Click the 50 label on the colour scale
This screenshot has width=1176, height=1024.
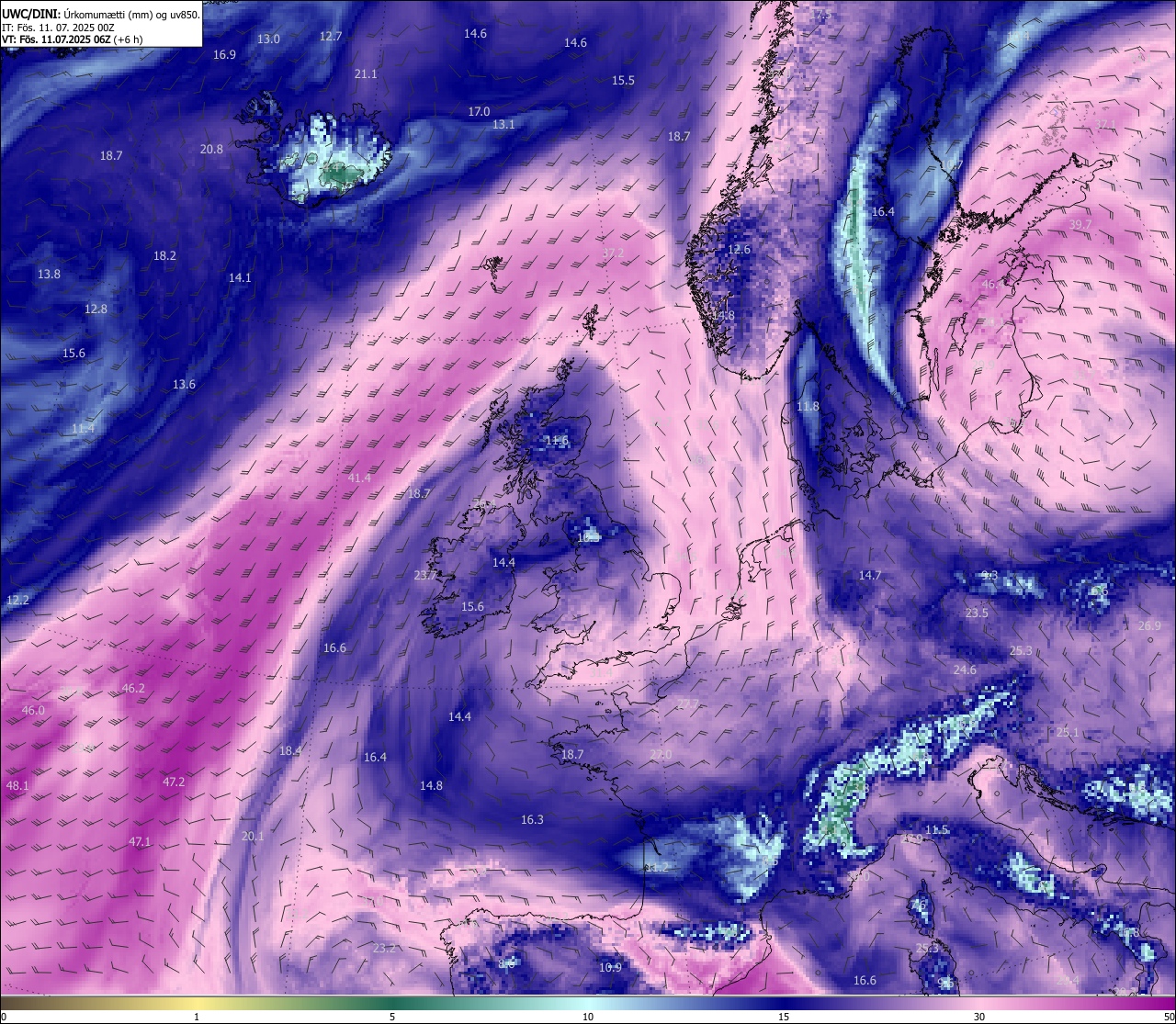1168,1017
